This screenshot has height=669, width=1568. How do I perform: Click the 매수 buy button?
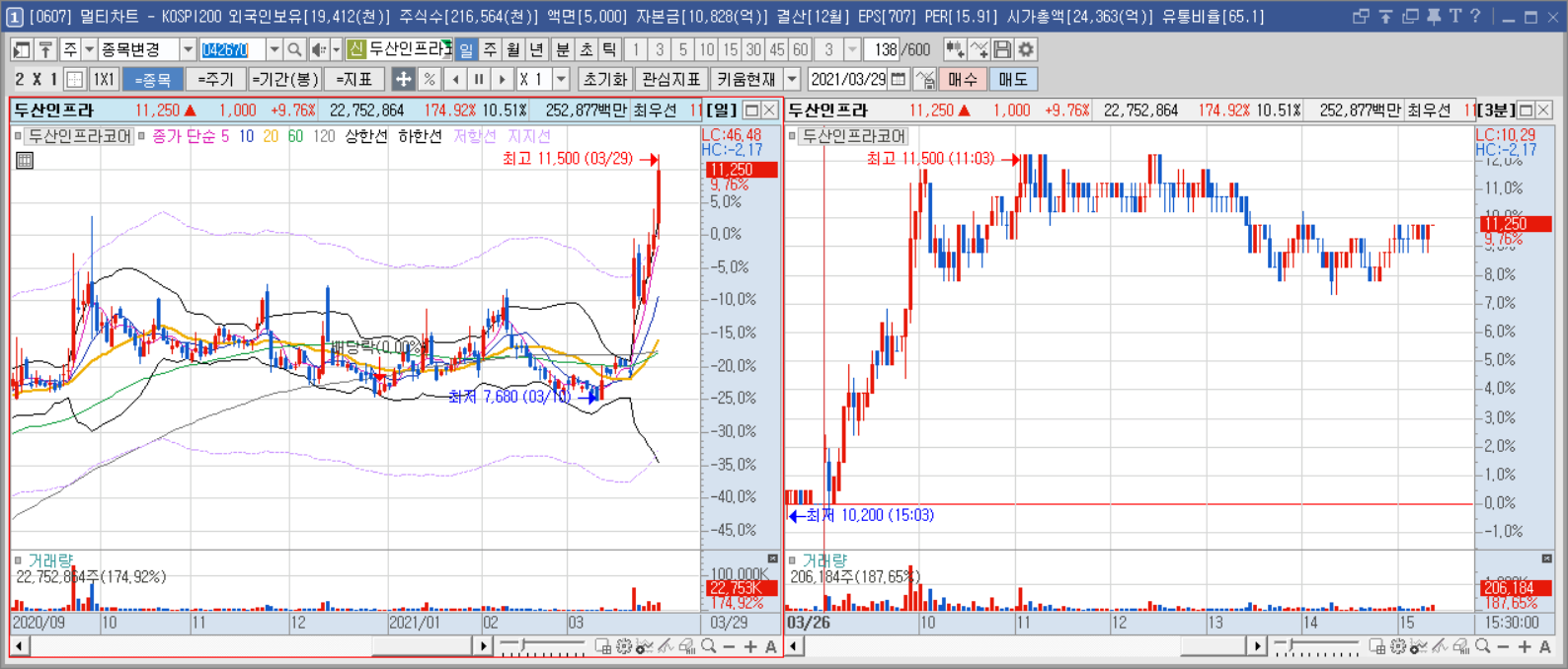pyautogui.click(x=963, y=80)
